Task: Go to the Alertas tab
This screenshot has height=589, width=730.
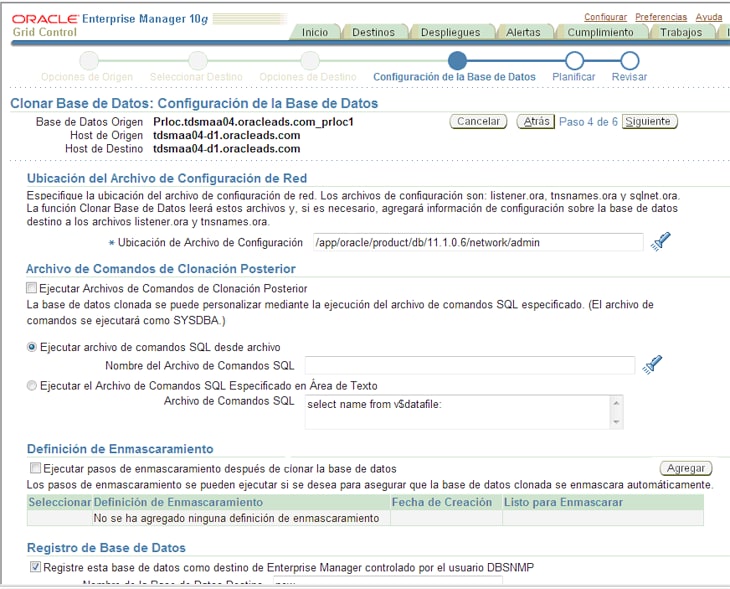Action: (x=523, y=32)
